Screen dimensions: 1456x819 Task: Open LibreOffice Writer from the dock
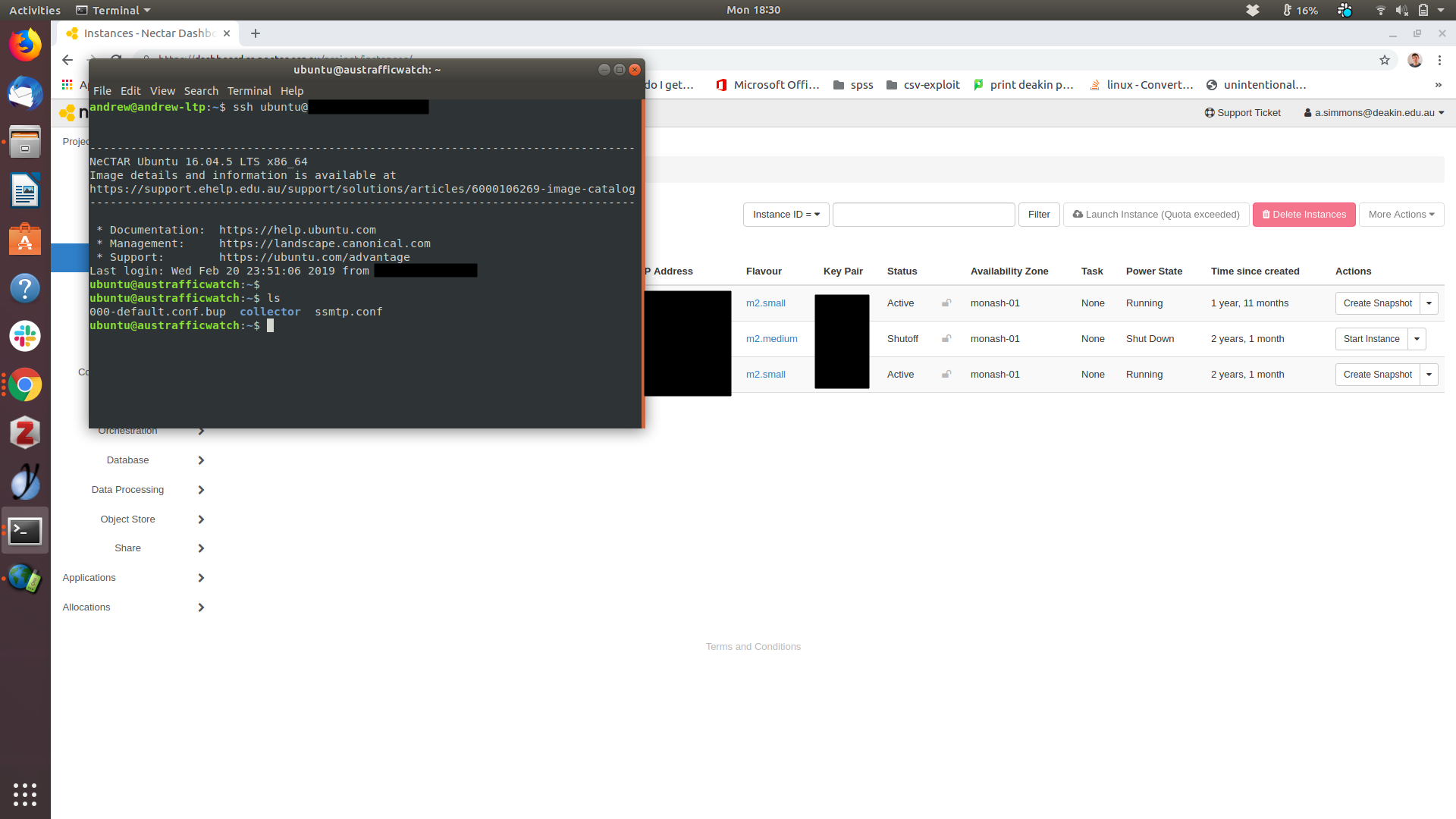point(25,190)
